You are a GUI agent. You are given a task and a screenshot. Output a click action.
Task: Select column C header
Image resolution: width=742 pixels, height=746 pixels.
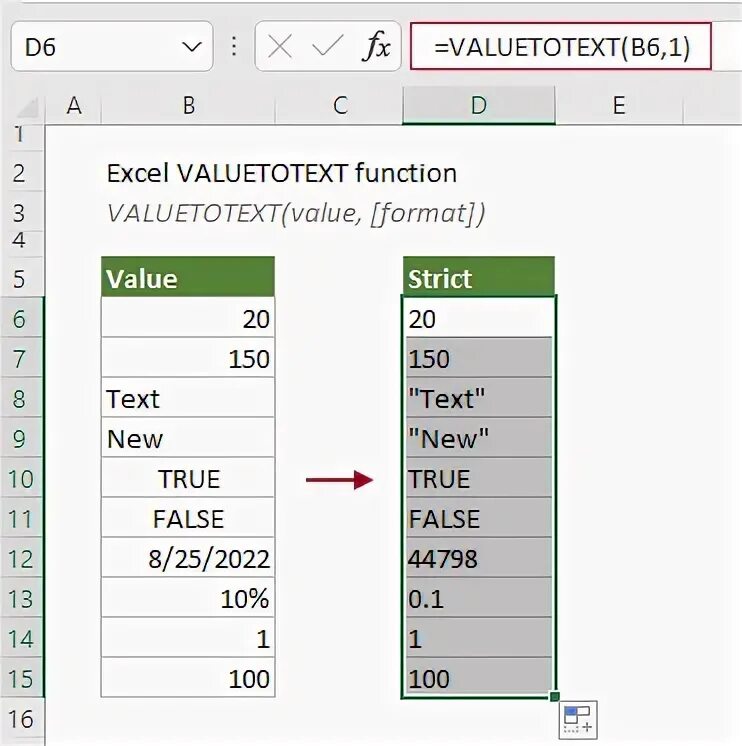pos(339,106)
